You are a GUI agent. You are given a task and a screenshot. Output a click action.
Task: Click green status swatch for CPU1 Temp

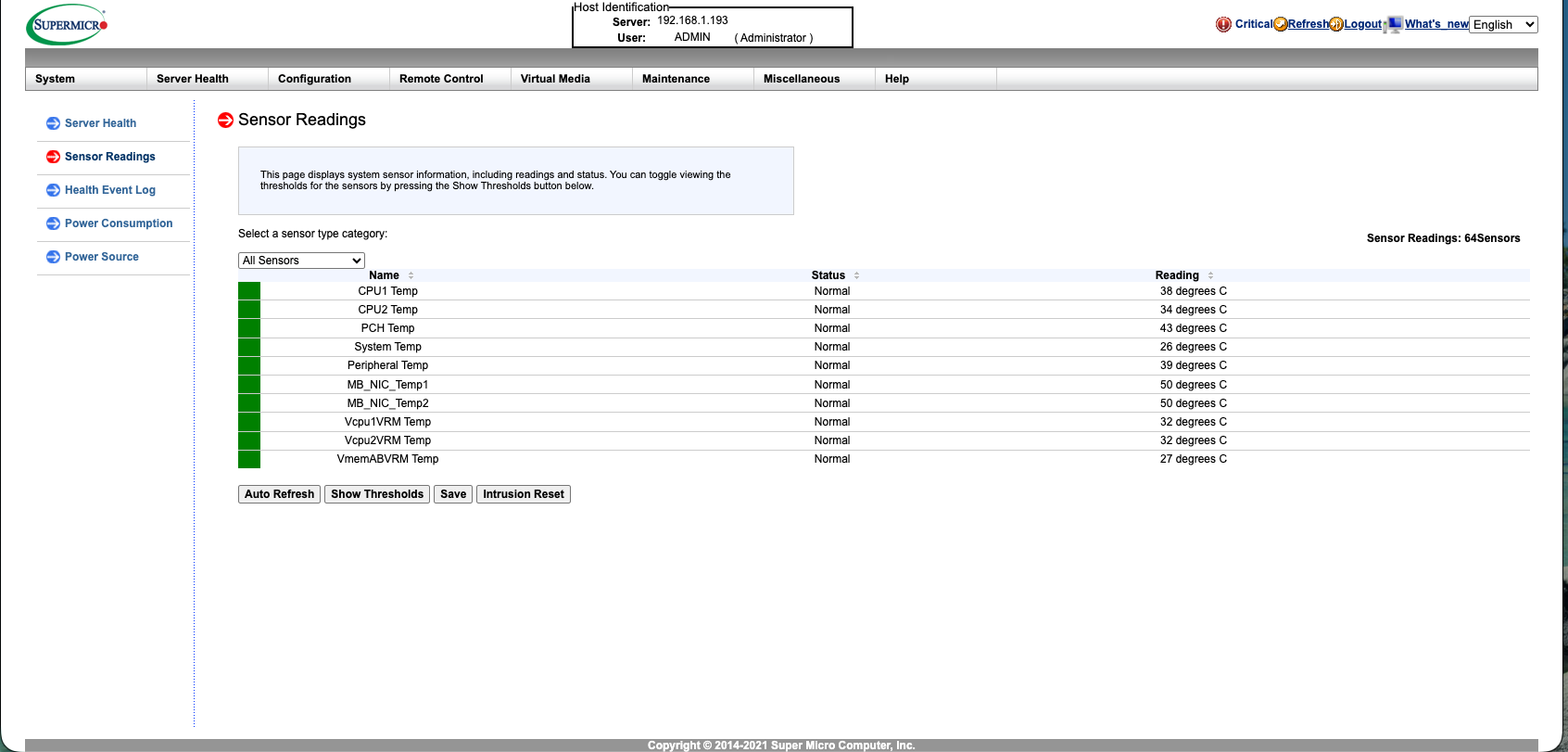249,291
